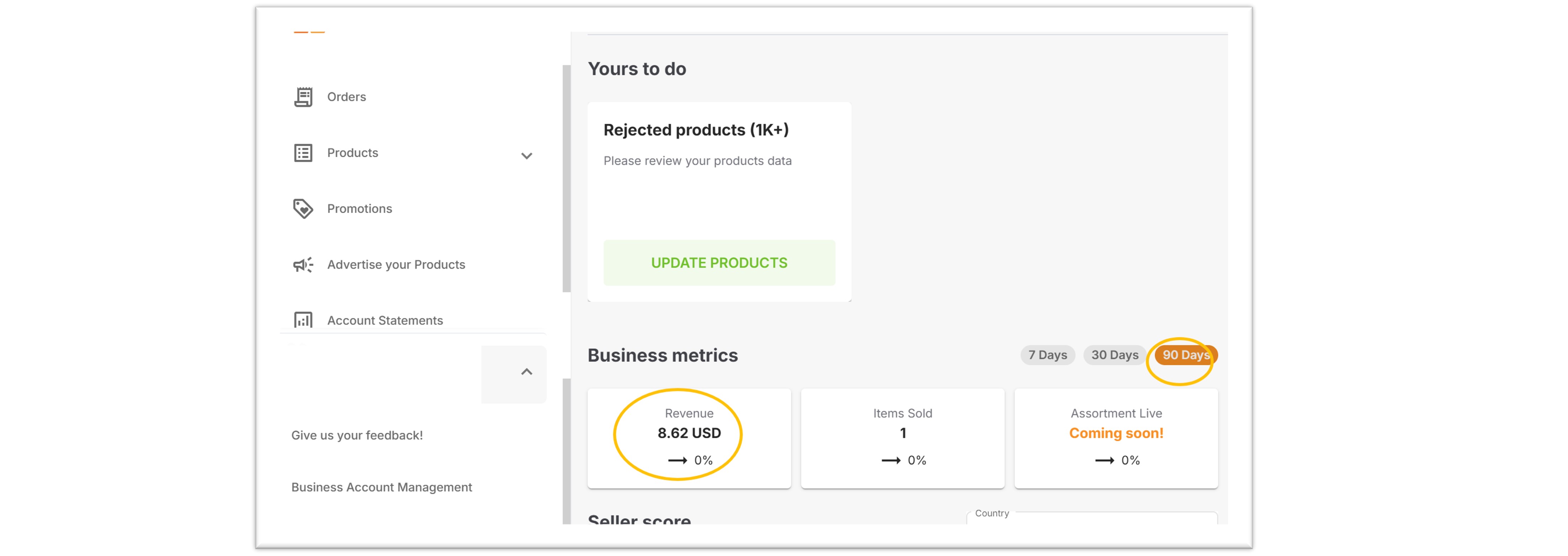Open the Give us your feedback link

click(x=357, y=435)
